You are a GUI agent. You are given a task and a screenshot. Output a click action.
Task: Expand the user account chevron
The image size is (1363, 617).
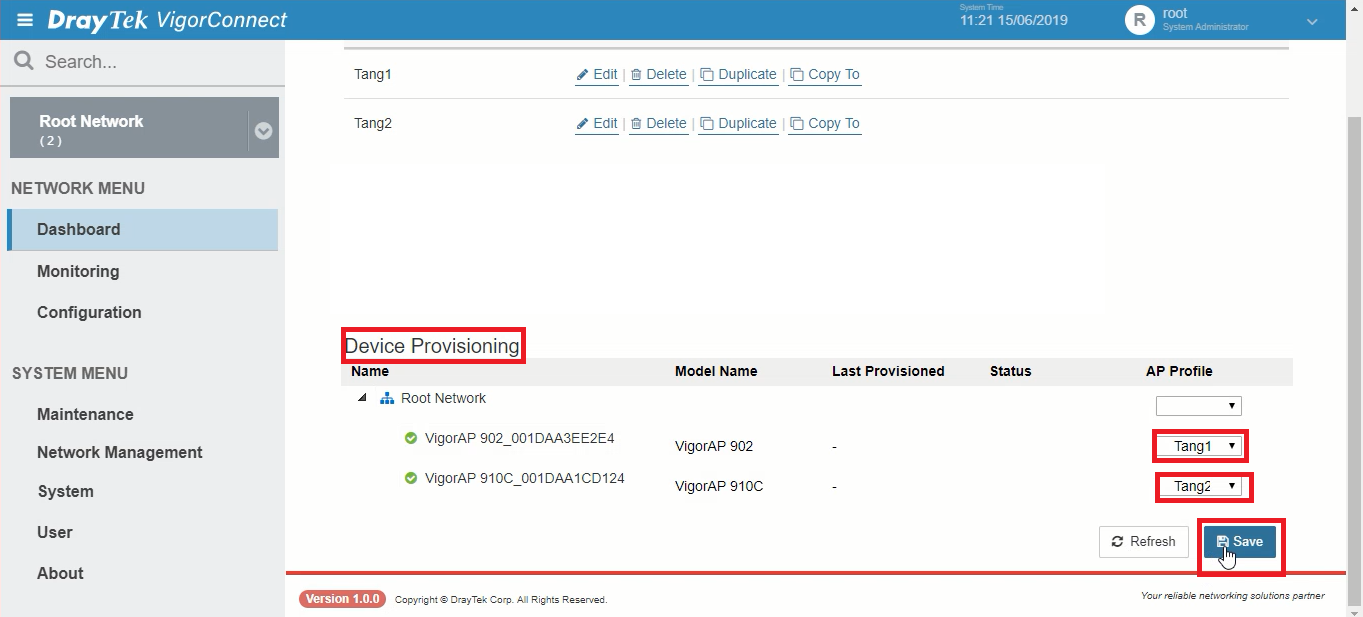click(x=1312, y=21)
